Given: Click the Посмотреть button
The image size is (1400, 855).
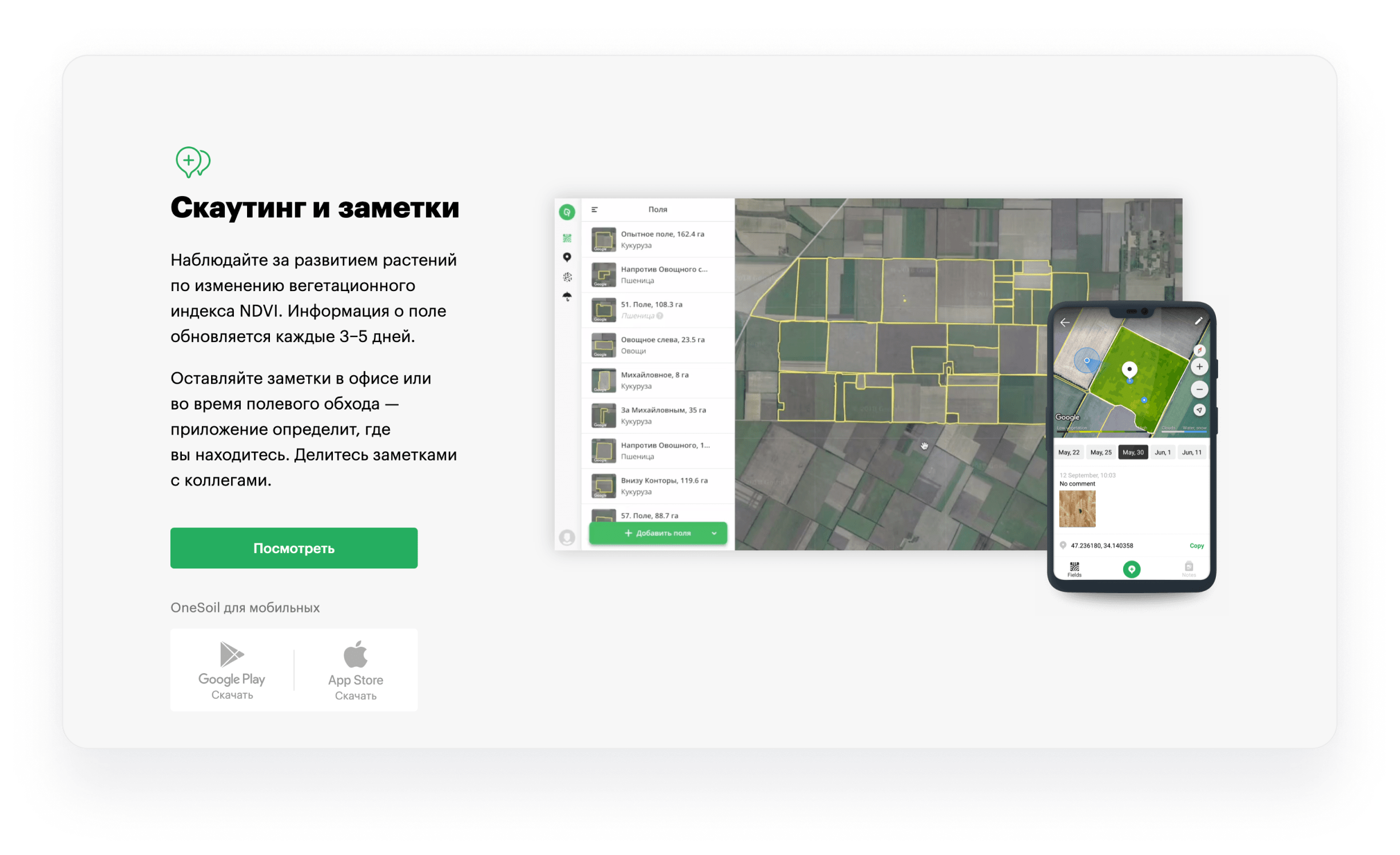Looking at the screenshot, I should point(293,548).
